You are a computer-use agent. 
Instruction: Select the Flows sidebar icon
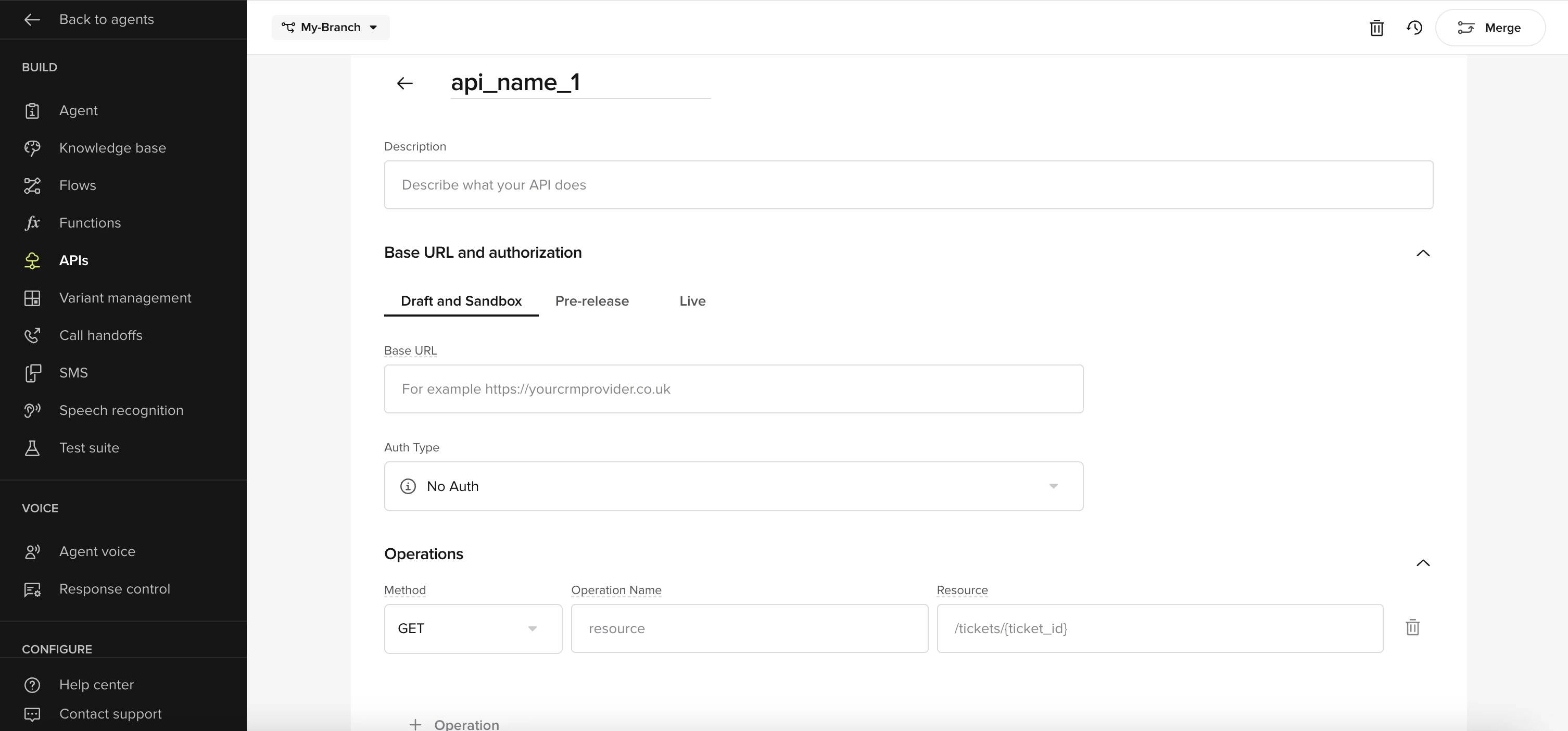(32, 185)
